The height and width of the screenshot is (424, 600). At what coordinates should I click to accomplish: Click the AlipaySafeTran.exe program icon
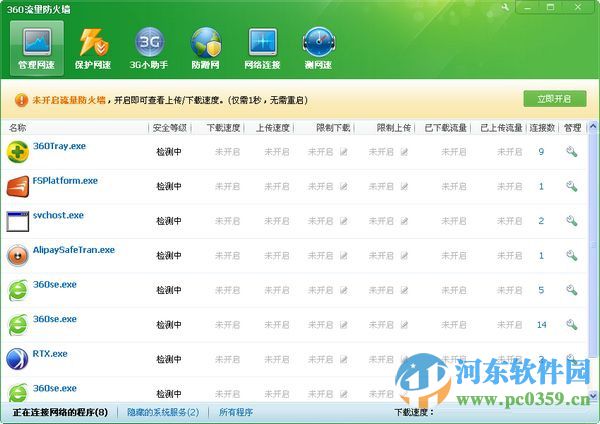click(x=18, y=256)
